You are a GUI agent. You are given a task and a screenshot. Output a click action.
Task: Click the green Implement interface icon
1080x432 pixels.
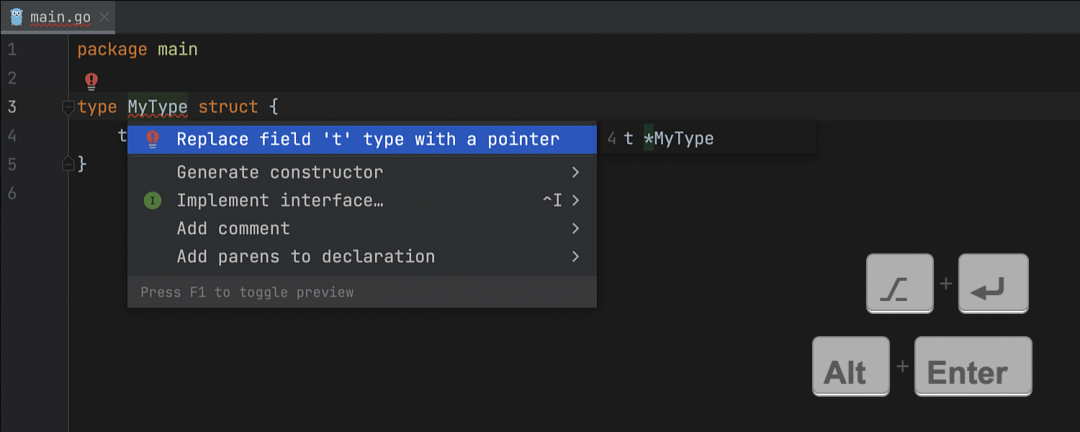click(x=152, y=201)
